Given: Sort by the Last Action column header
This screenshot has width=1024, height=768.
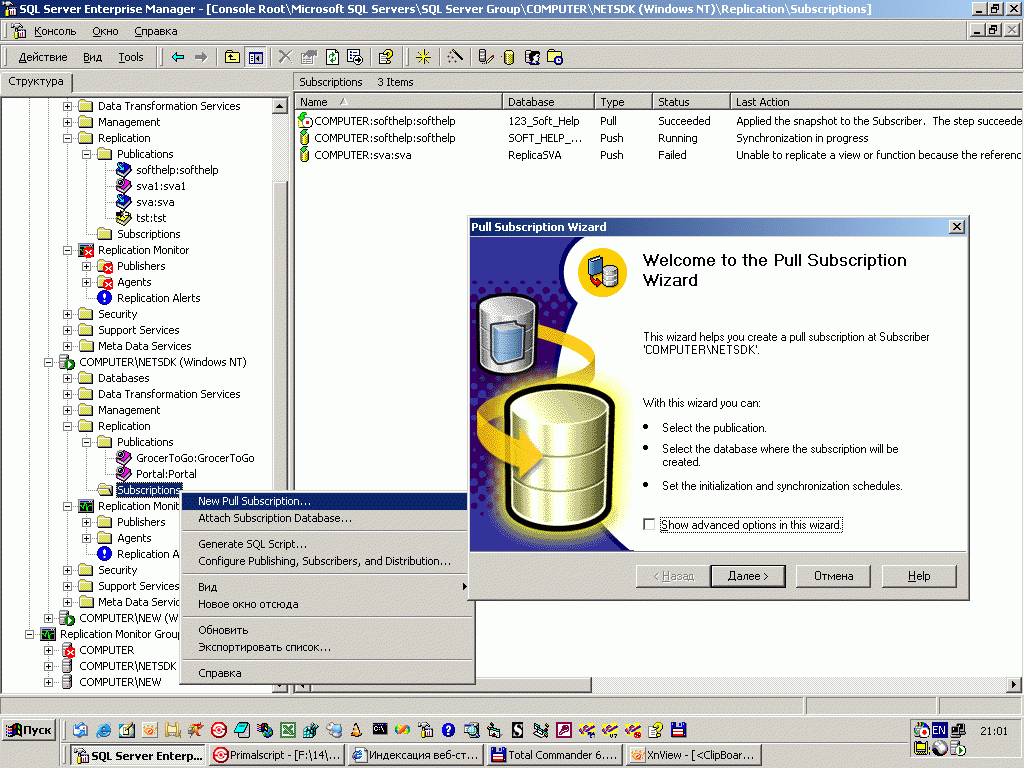Looking at the screenshot, I should coord(876,102).
